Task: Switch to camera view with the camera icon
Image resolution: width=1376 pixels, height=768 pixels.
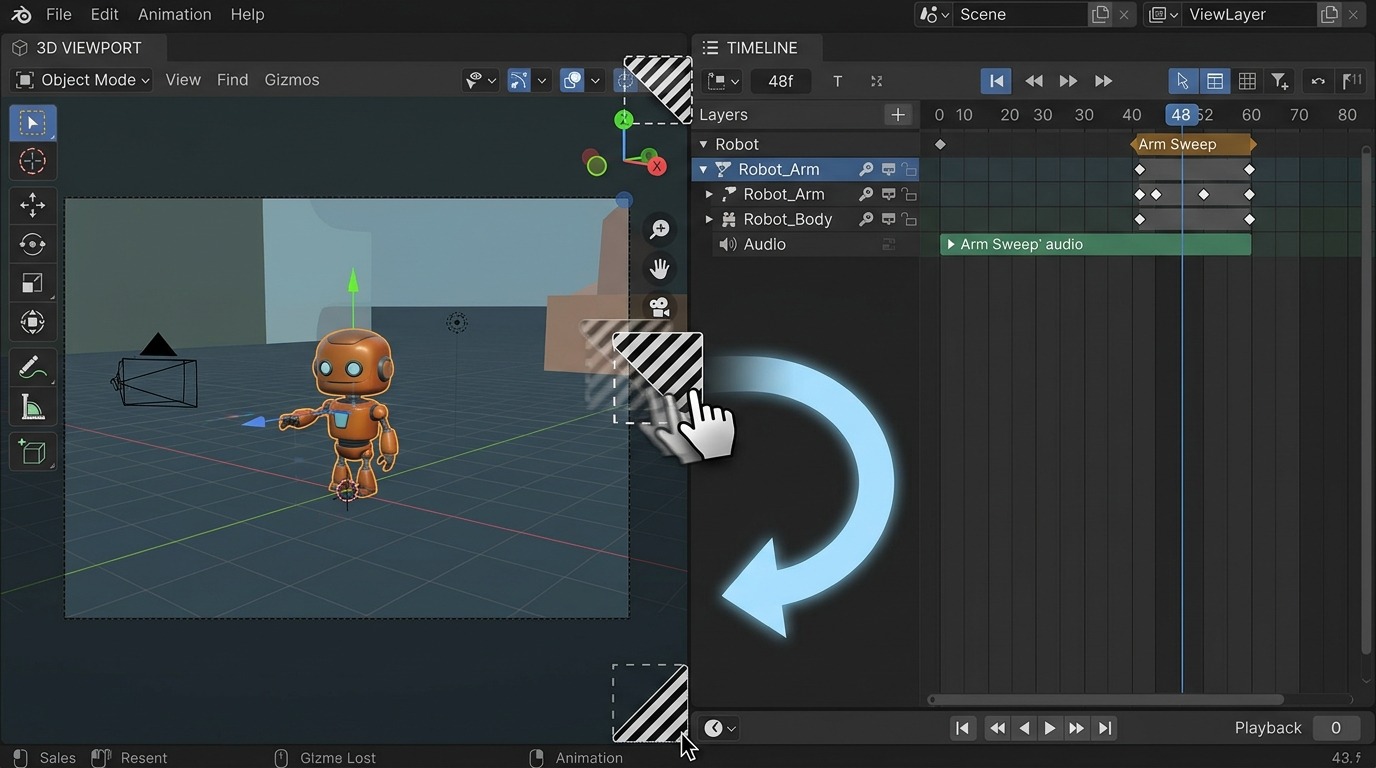Action: point(659,307)
